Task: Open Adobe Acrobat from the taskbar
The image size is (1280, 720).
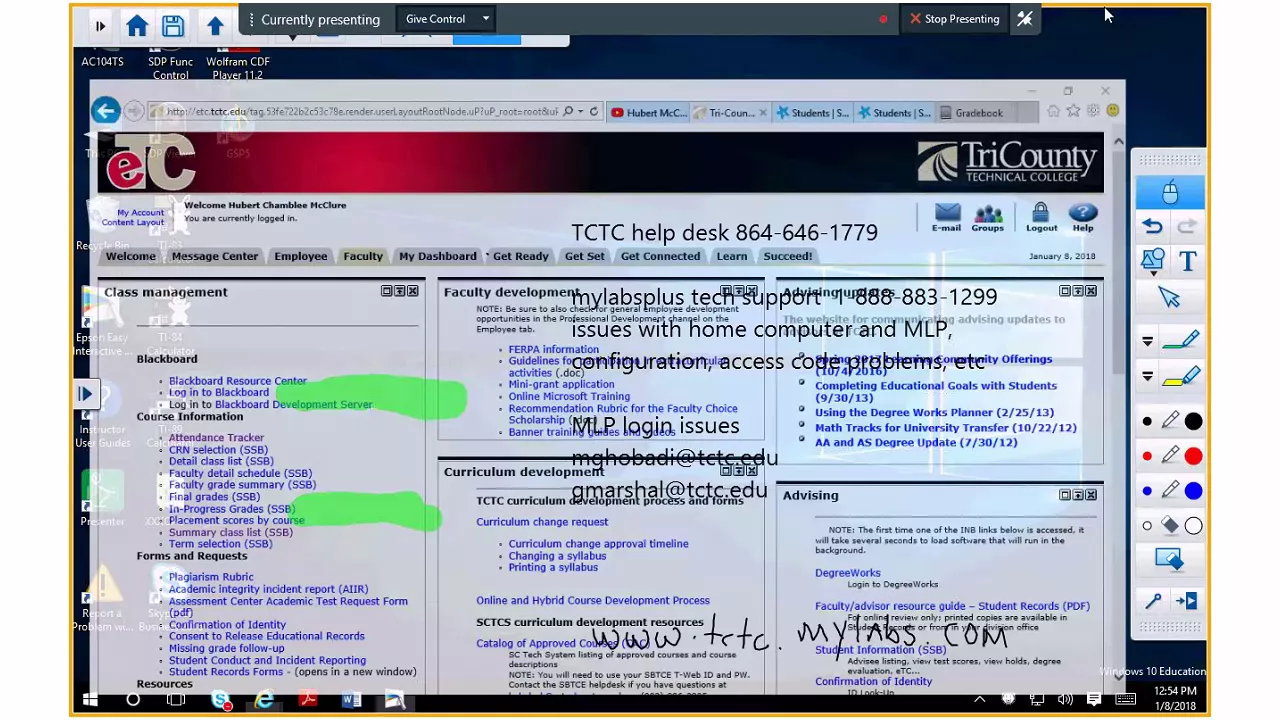Action: click(308, 699)
